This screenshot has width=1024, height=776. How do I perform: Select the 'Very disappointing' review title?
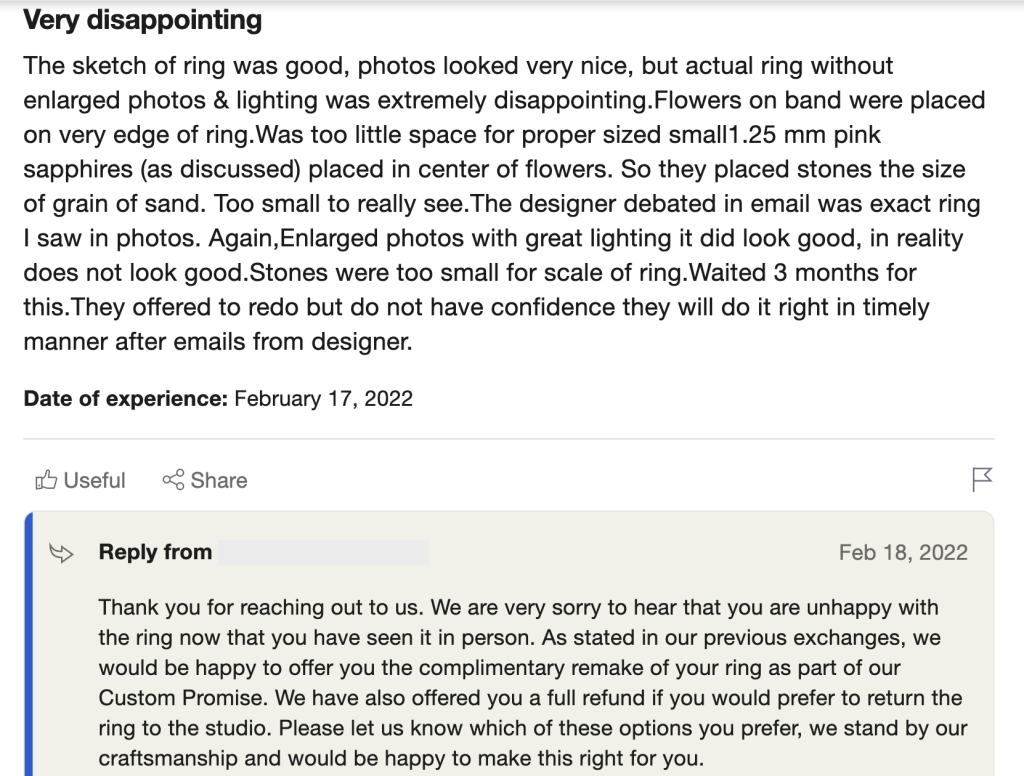click(x=142, y=20)
